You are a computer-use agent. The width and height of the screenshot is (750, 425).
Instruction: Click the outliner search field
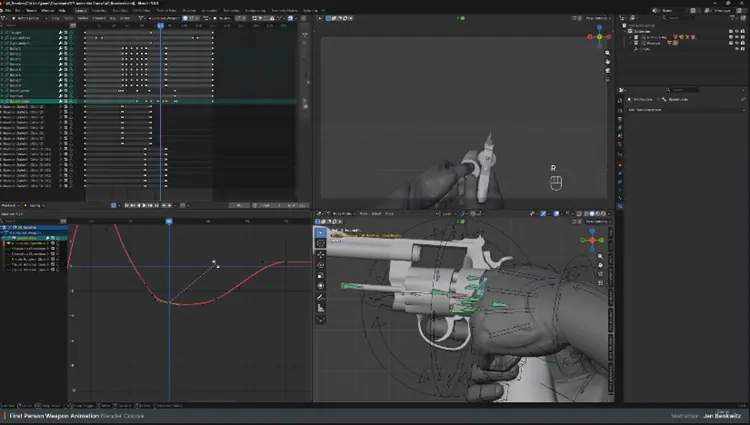pos(678,18)
